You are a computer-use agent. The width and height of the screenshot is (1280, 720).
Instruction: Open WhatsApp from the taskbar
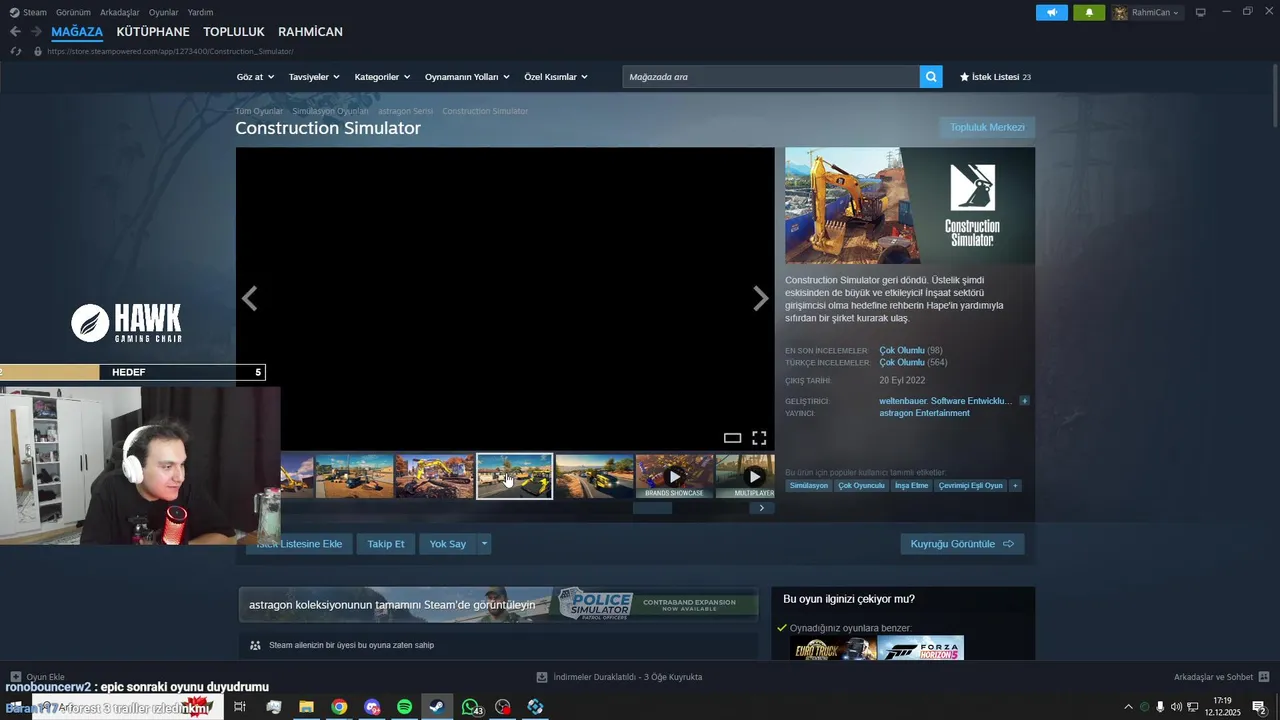470,707
